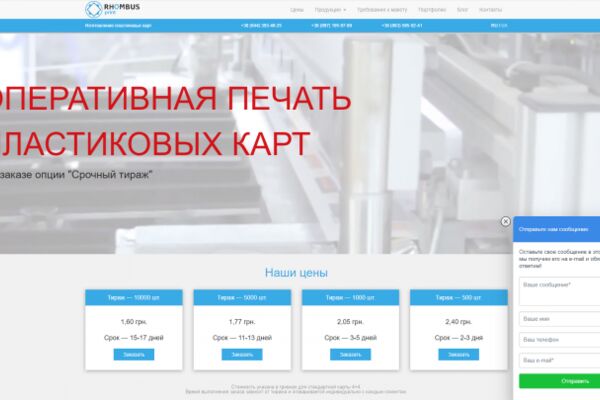Focus the Ваше сообщение text area
The width and height of the screenshot is (600, 400).
559,291
